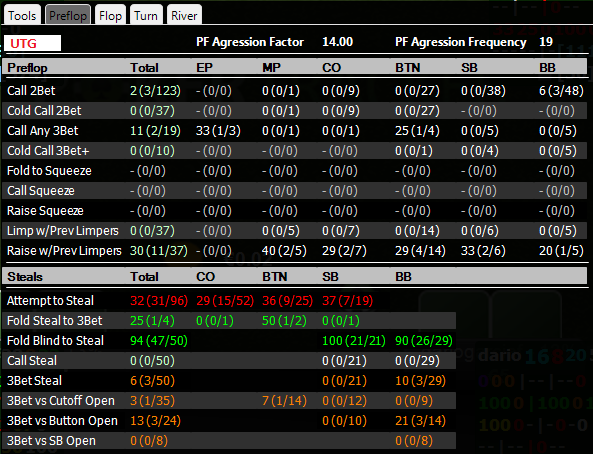Click the Steals section header
The width and height of the screenshot is (593, 454).
click(25, 277)
